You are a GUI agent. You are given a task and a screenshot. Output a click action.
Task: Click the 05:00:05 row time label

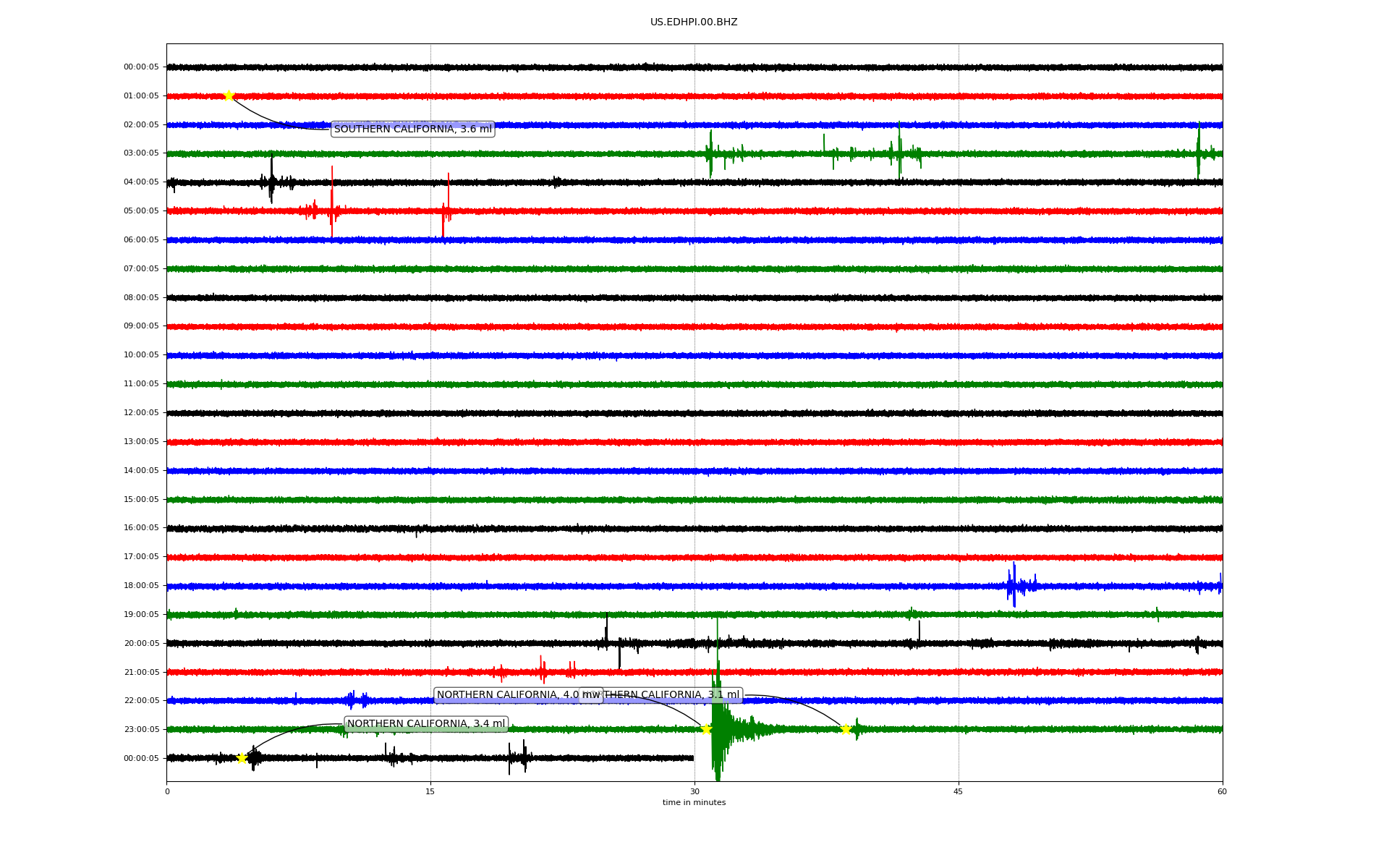141,211
